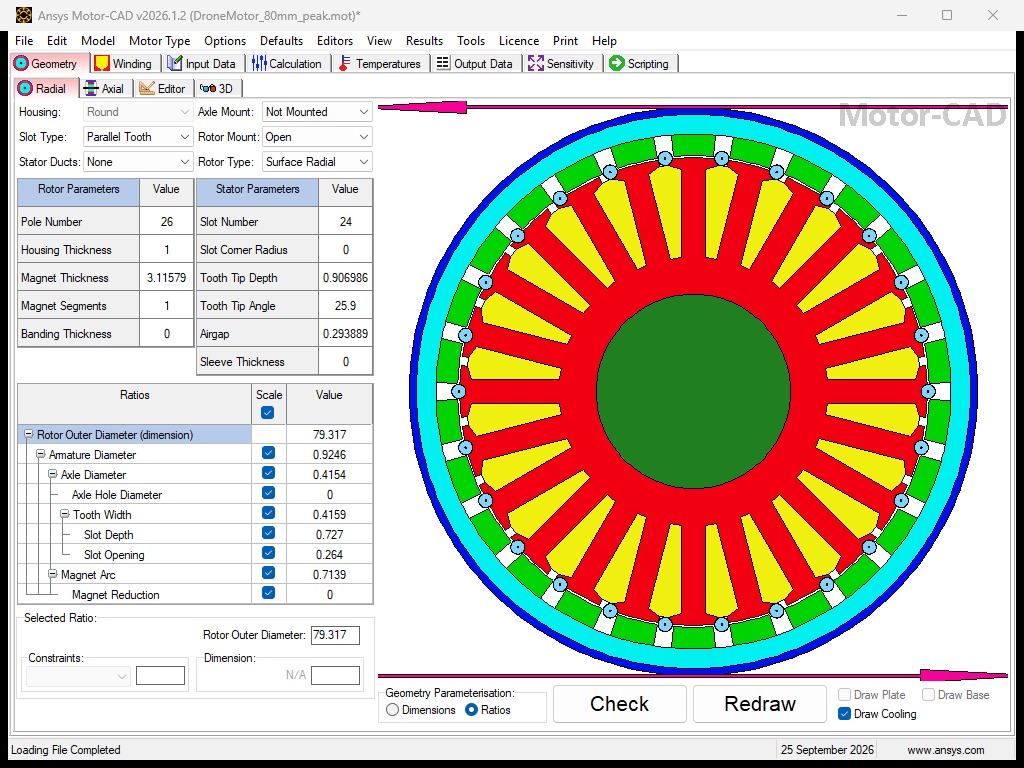The height and width of the screenshot is (768, 1024).
Task: Select the Tooth Tip Angle value 25.9
Action: [x=345, y=306]
